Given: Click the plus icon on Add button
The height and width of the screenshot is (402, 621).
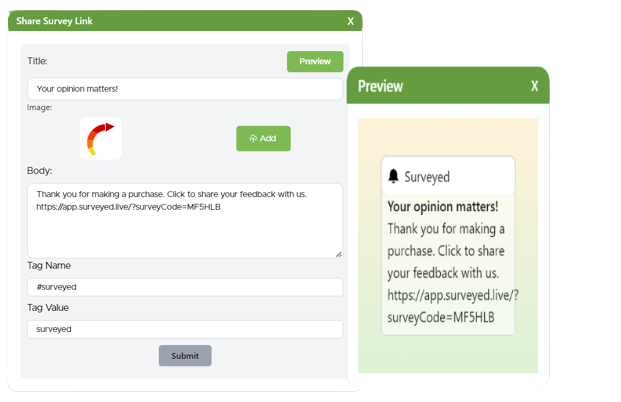Looking at the screenshot, I should [x=253, y=139].
